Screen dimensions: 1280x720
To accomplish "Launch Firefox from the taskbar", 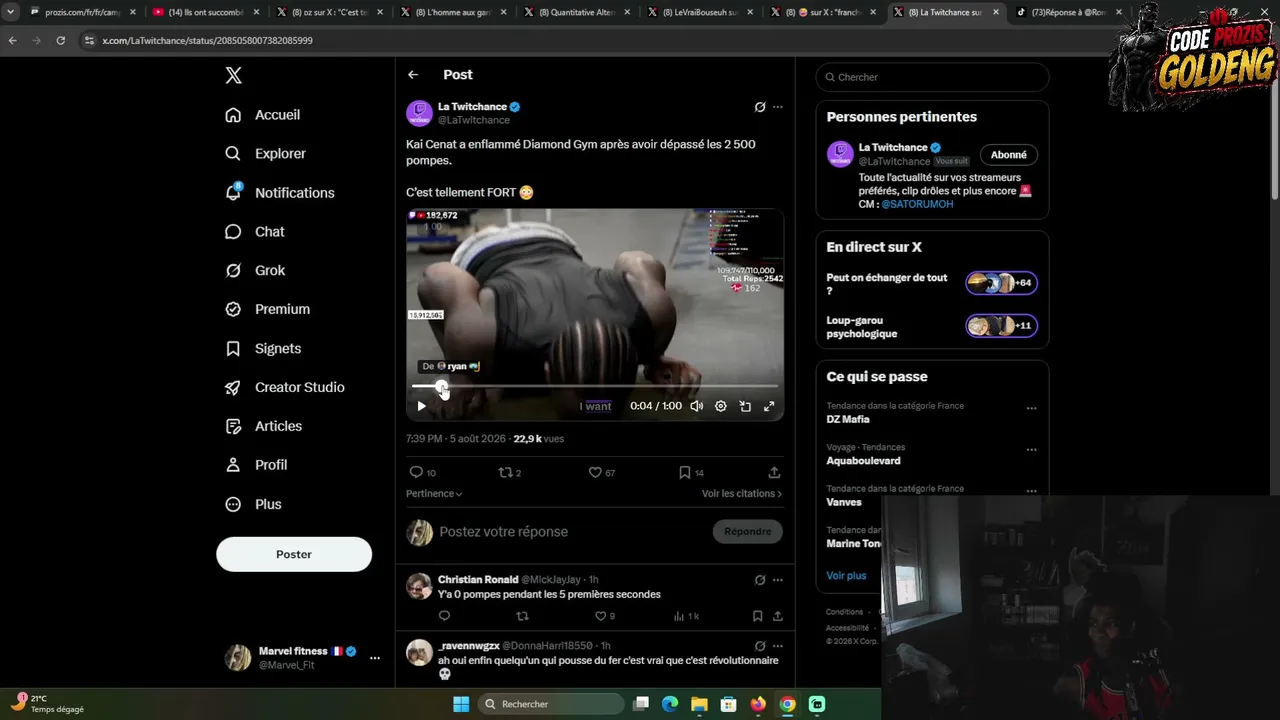I will tap(758, 704).
